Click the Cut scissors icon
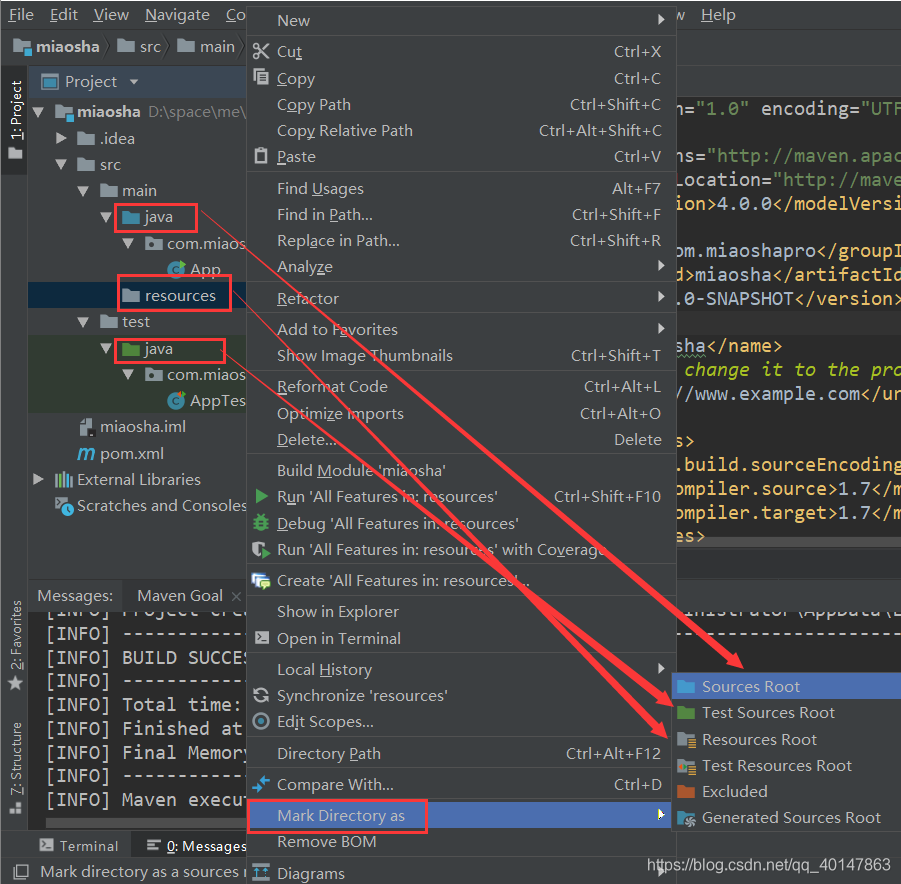This screenshot has width=901, height=884. point(261,52)
